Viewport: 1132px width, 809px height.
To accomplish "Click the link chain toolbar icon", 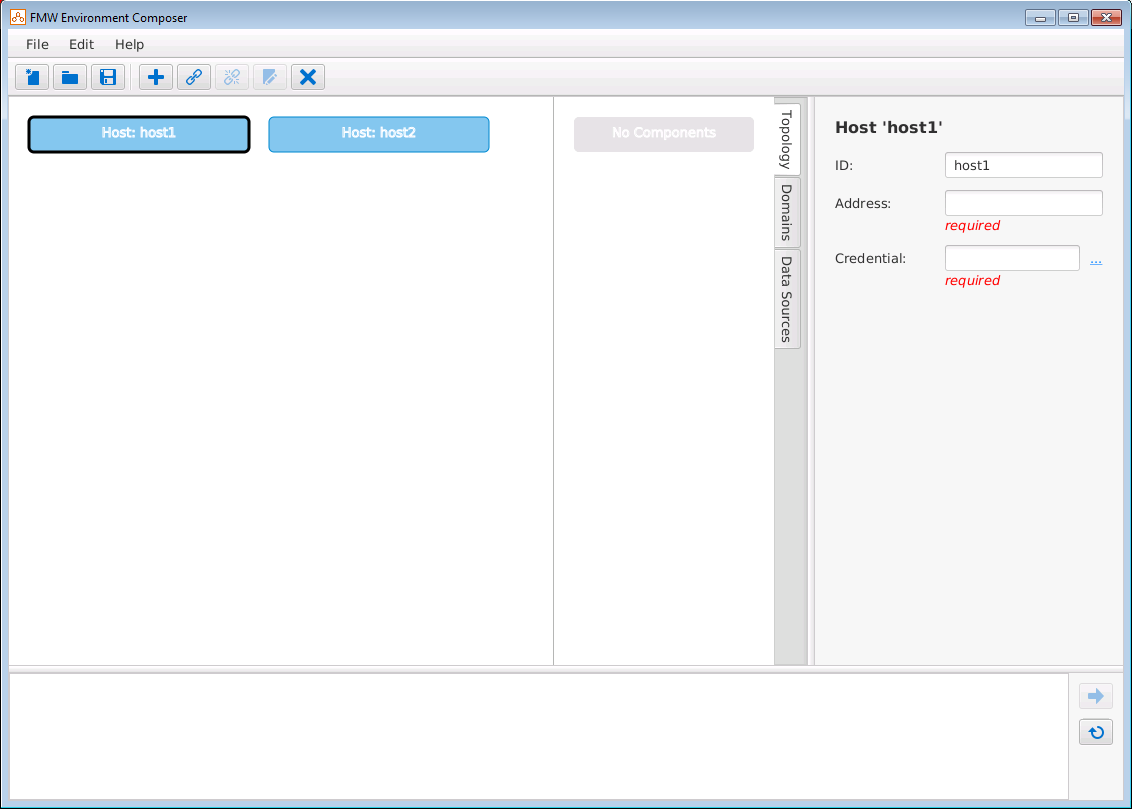I will [x=194, y=77].
